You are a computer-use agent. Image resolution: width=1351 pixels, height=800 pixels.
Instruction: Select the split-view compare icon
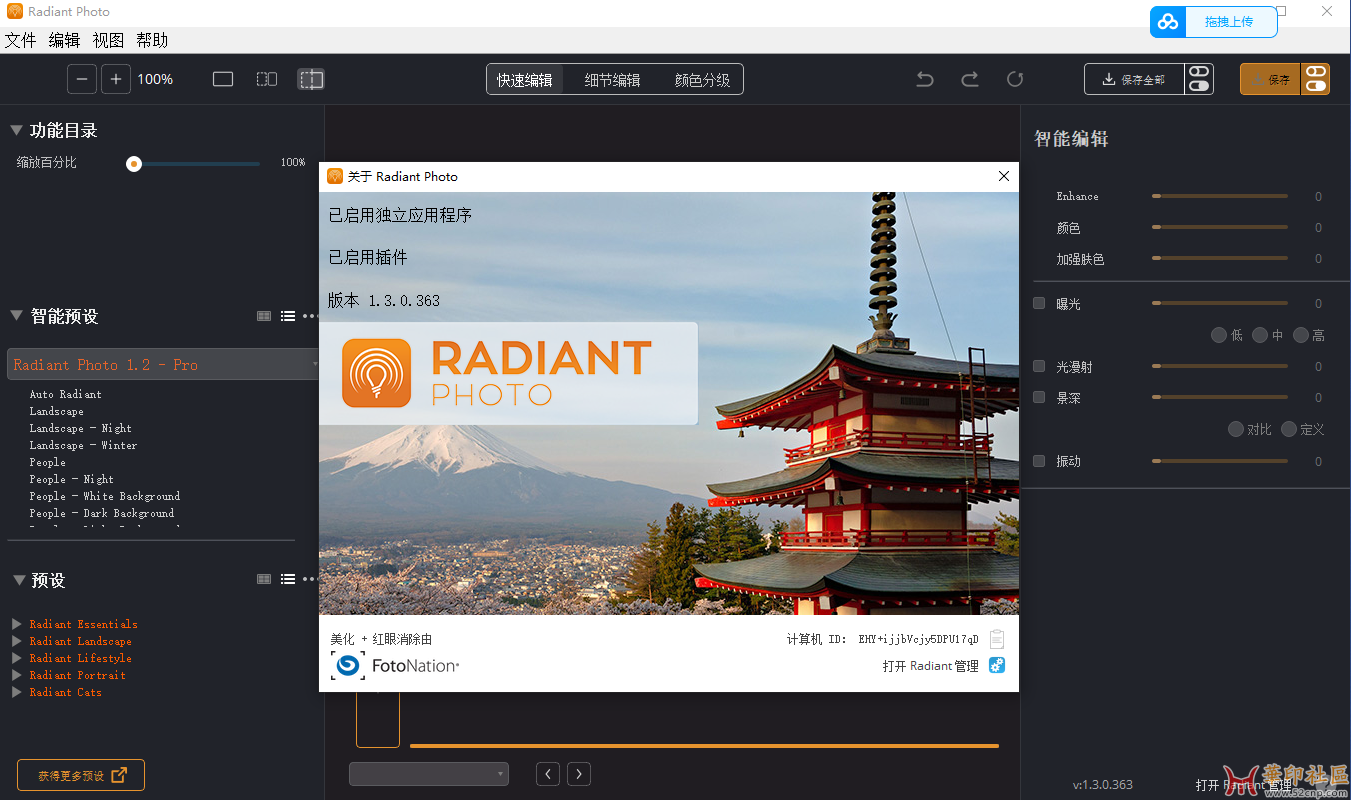click(311, 79)
